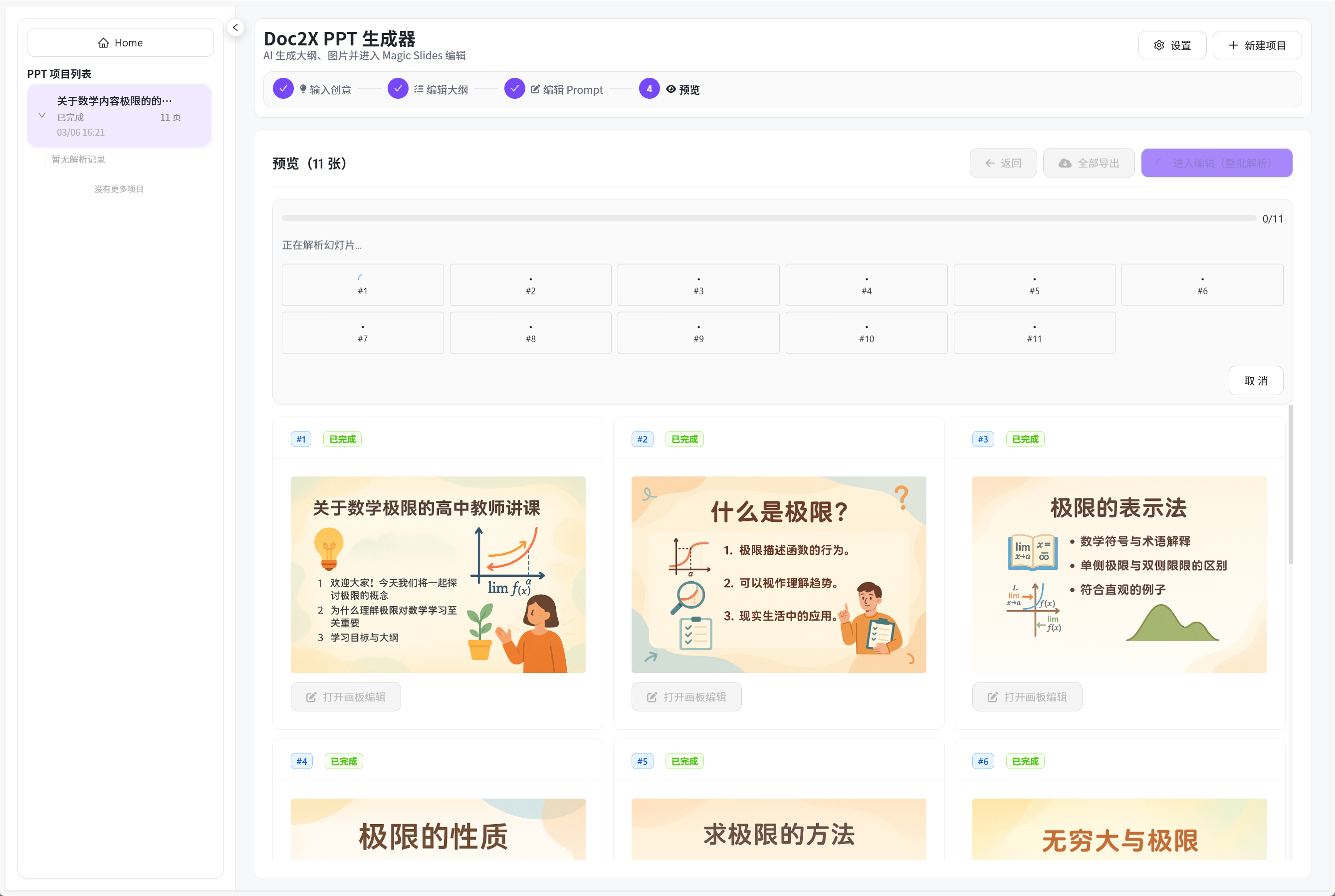Select the 编辑 Prompt step in progress bar
Image resolution: width=1335 pixels, height=896 pixels.
[571, 89]
